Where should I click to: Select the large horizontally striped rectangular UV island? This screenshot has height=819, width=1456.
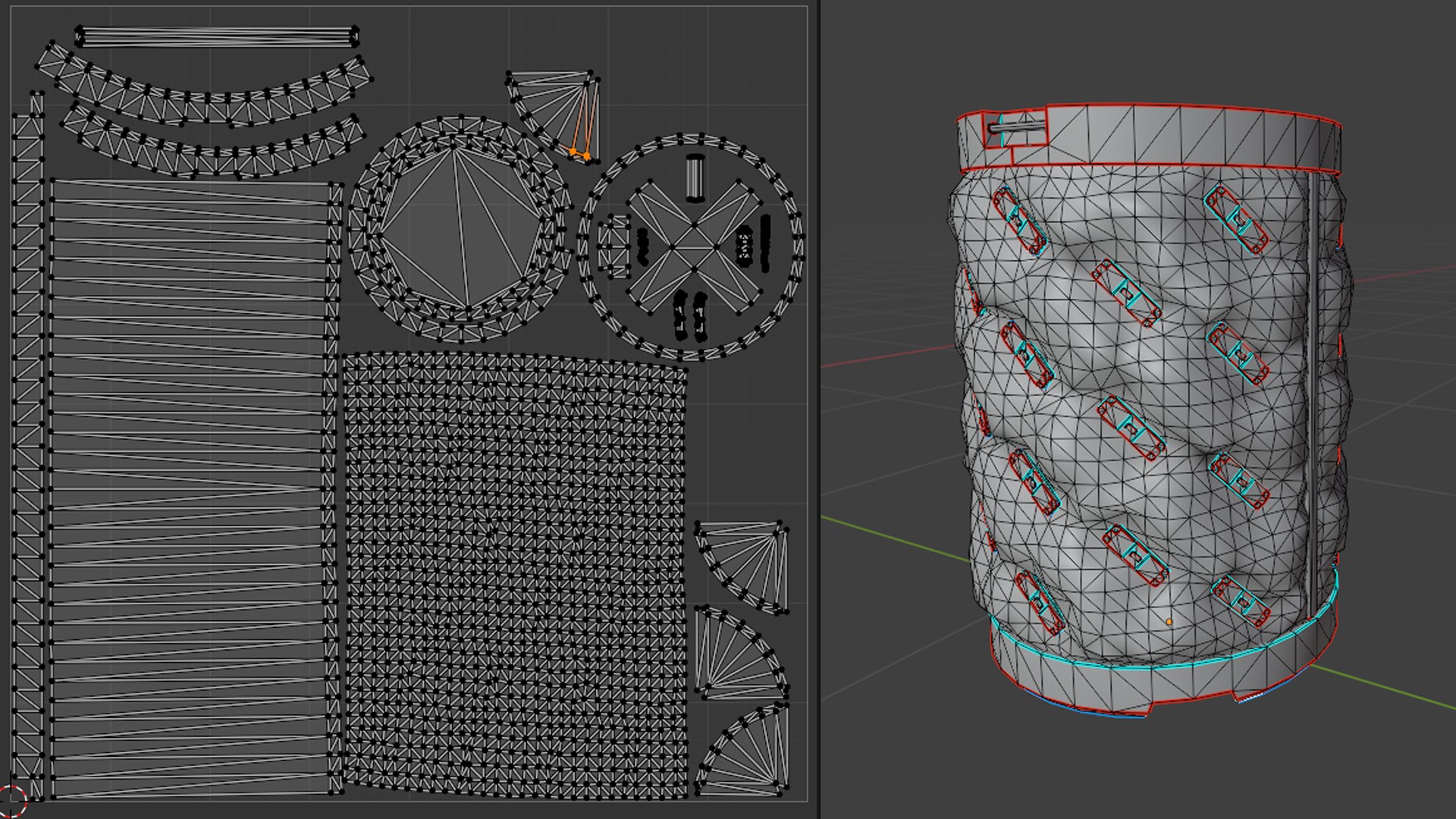pos(190,488)
